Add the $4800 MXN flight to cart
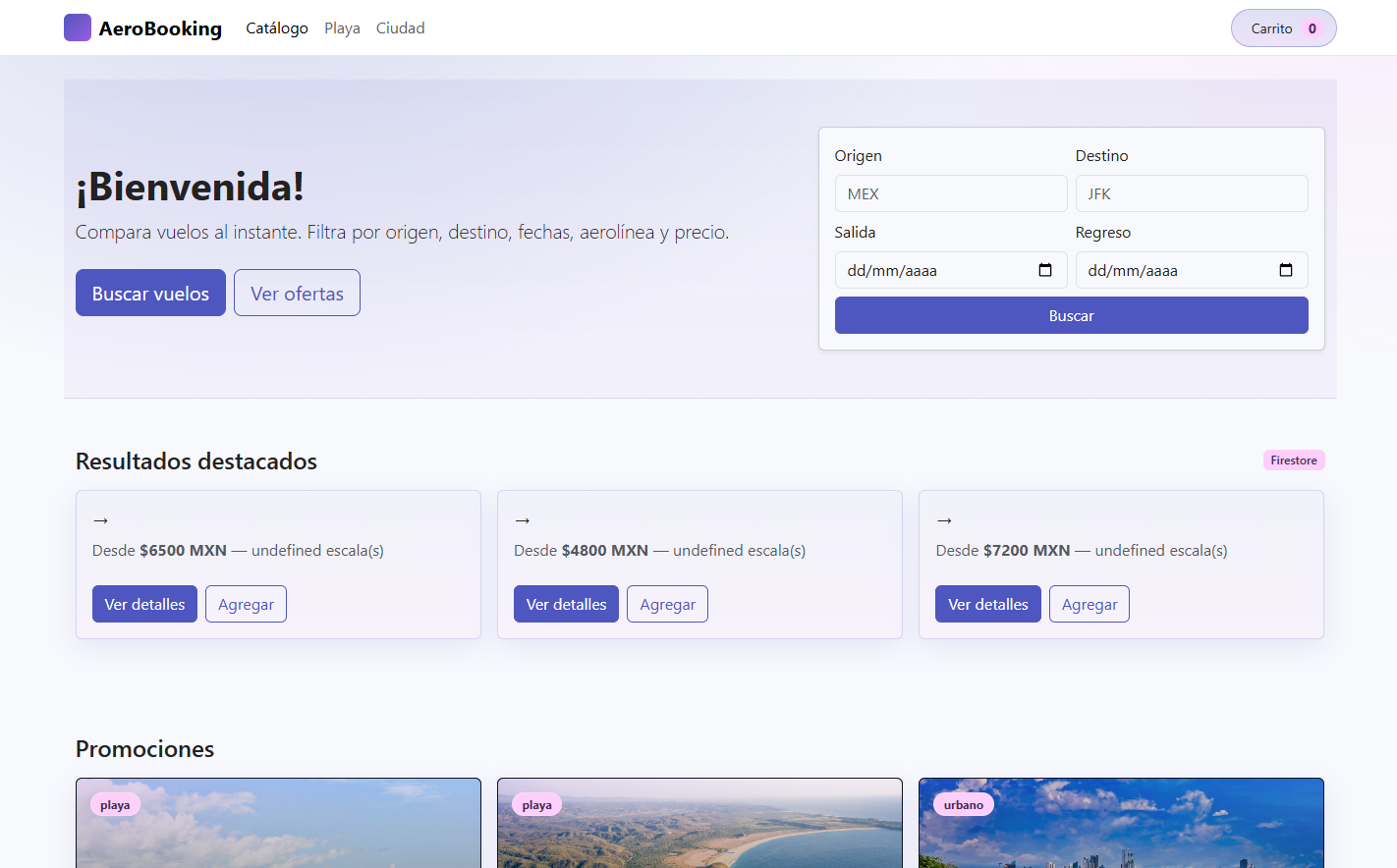The height and width of the screenshot is (868, 1397). click(x=667, y=605)
